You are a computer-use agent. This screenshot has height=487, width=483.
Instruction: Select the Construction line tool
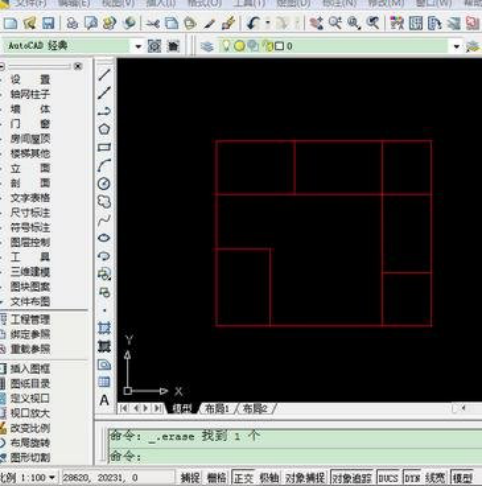(104, 93)
